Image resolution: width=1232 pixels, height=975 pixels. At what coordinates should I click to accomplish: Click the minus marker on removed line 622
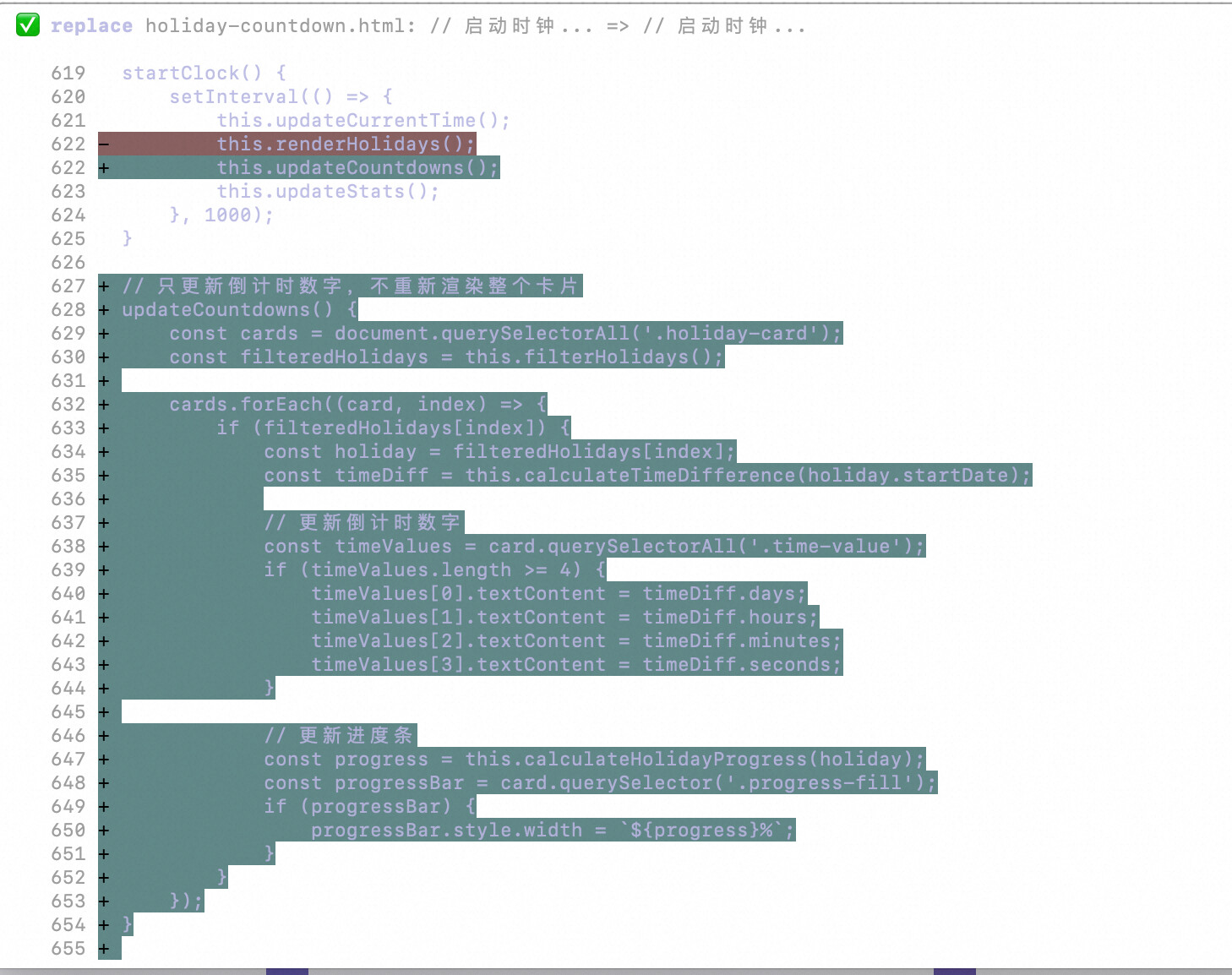104,144
